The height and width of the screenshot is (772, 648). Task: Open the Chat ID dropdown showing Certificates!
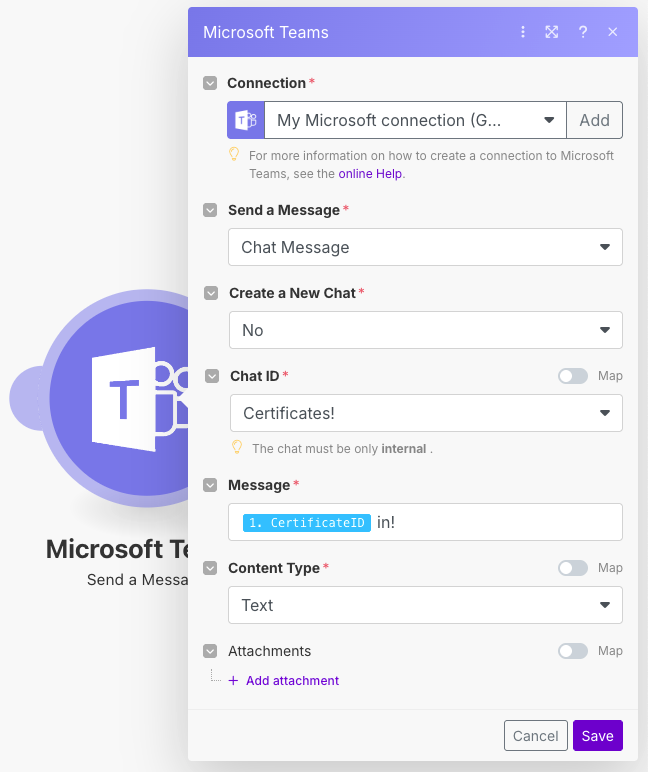pyautogui.click(x=426, y=413)
